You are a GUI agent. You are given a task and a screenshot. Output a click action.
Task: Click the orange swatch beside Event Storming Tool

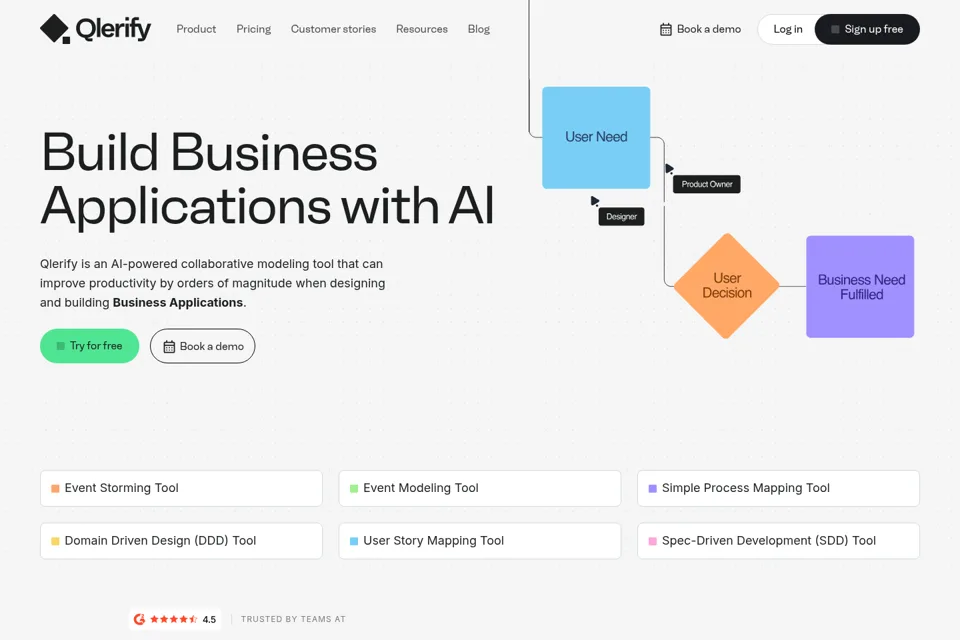[x=55, y=489]
